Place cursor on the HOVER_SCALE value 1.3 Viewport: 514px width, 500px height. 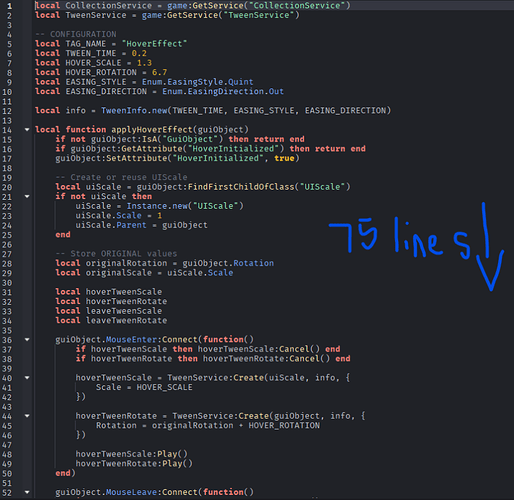[x=144, y=63]
